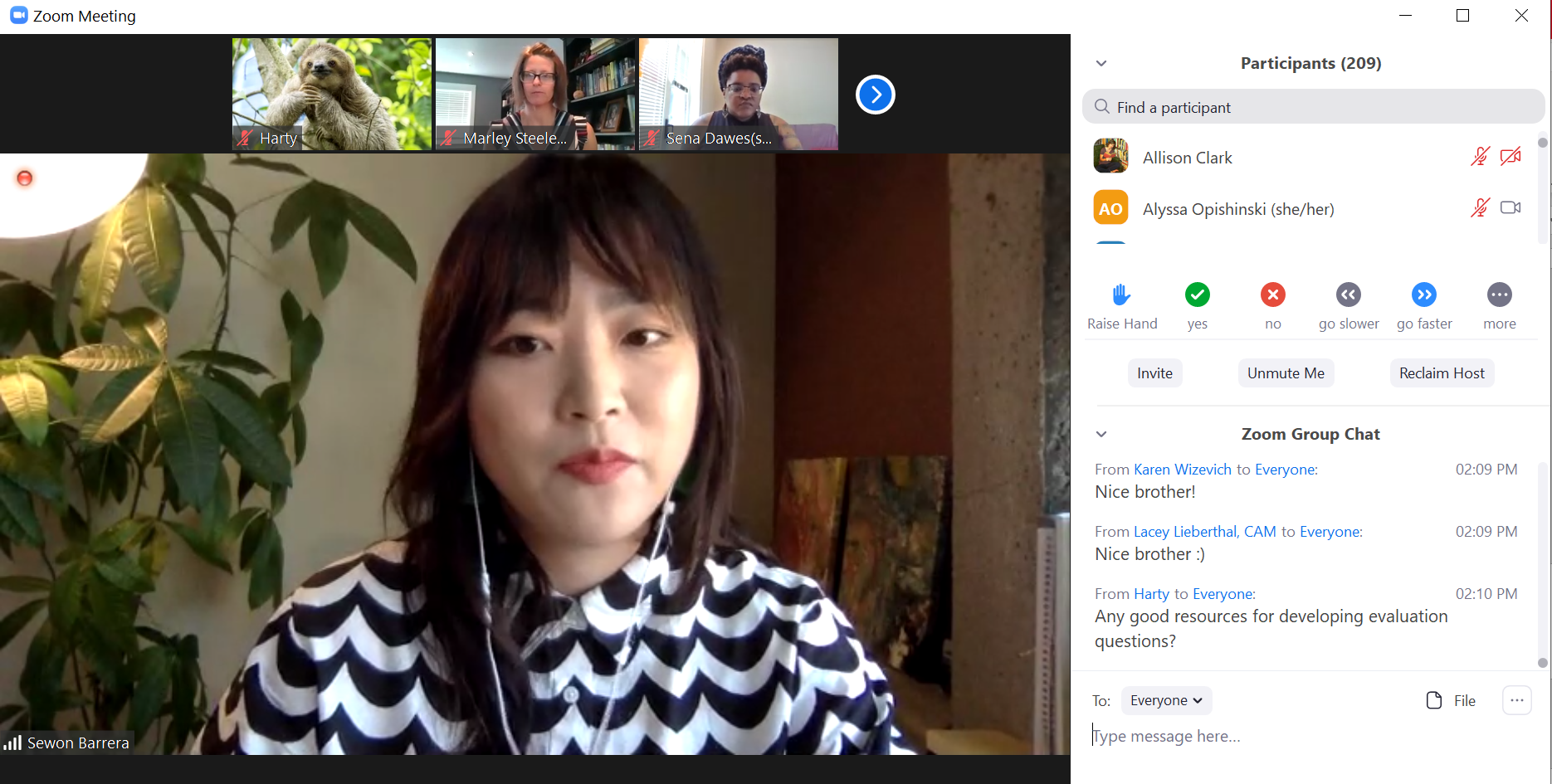Screen dimensions: 1552x784
Task: Collapse the Zoom Group Chat chevron
Action: 1101,434
